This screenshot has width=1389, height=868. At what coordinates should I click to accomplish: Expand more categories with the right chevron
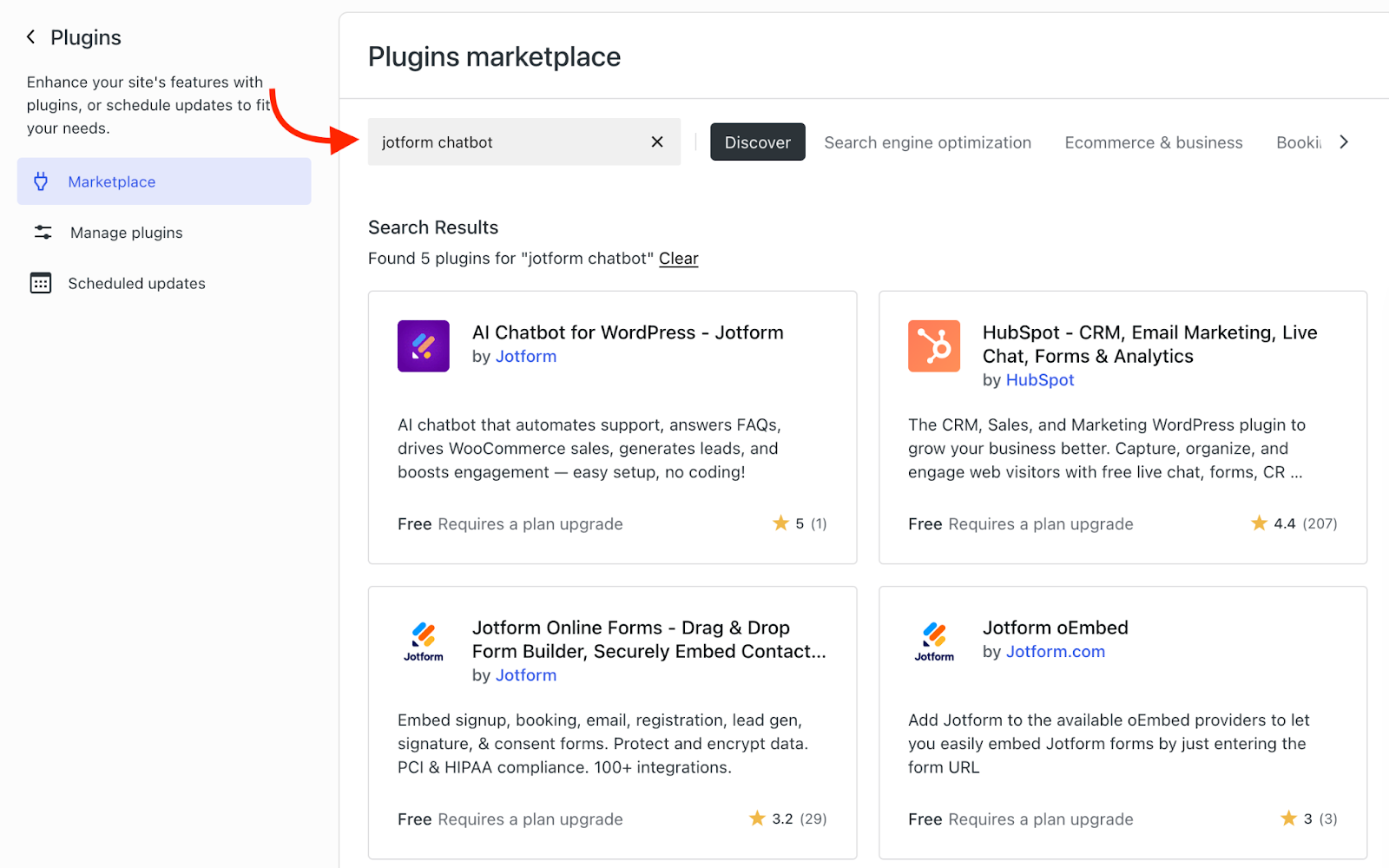(1342, 141)
